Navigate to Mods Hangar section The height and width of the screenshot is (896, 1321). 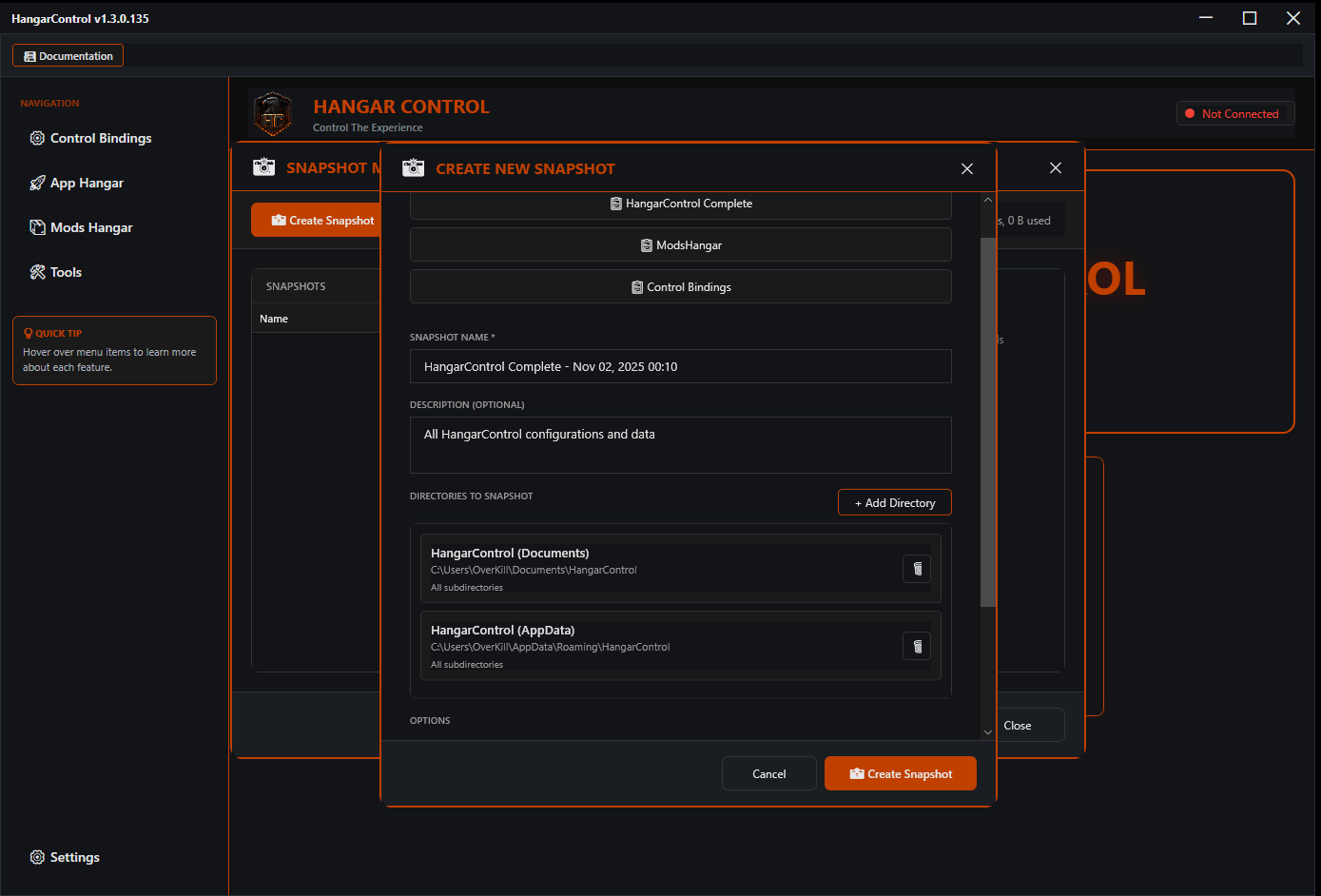pos(37,227)
